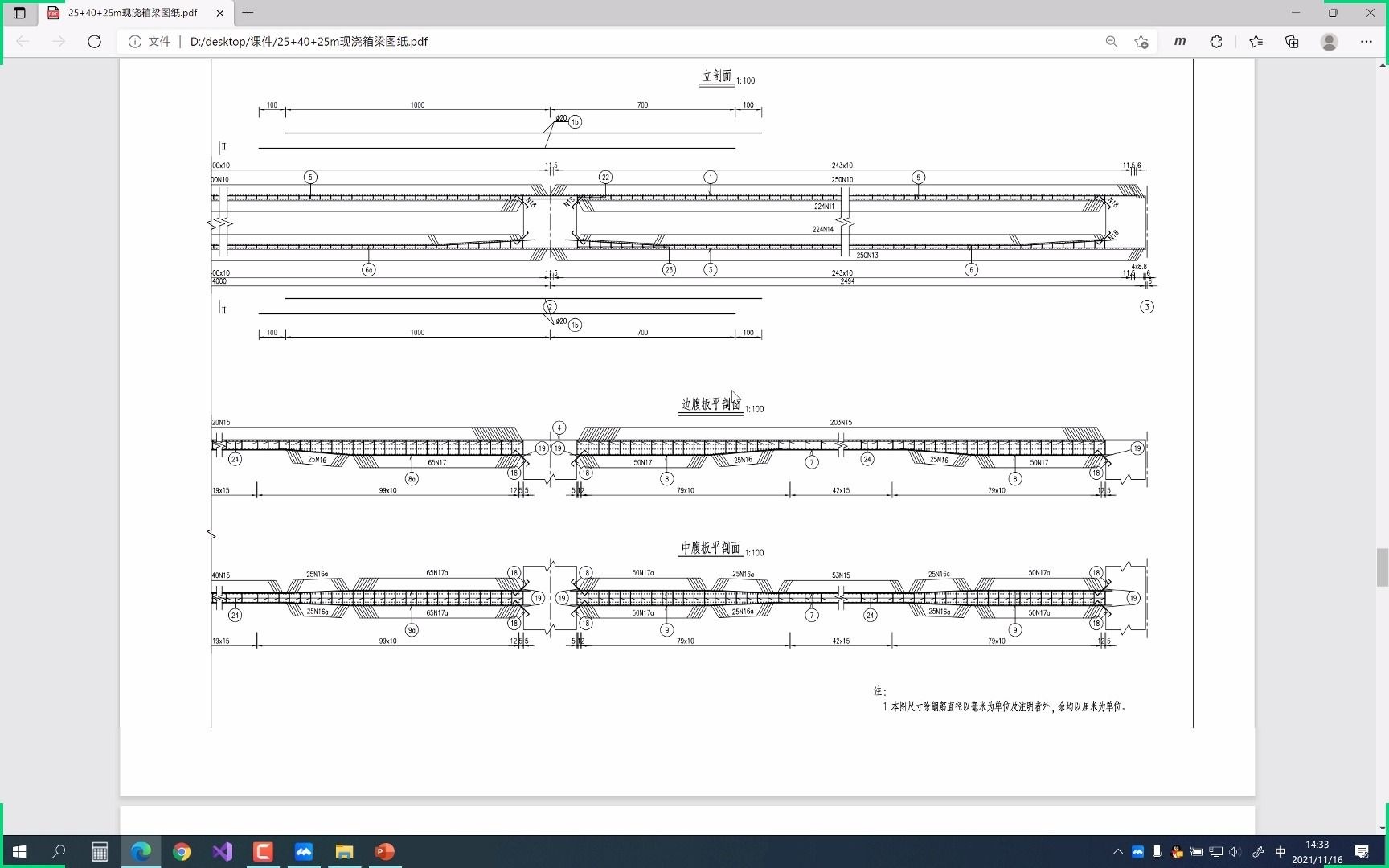
Task: Open browser Collections
Action: [x=1292, y=41]
